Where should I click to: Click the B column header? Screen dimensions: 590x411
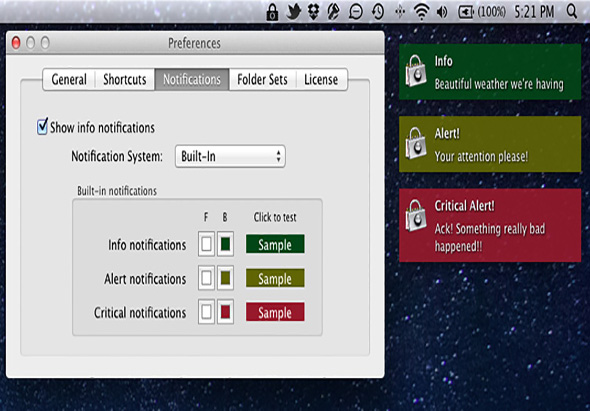(225, 217)
